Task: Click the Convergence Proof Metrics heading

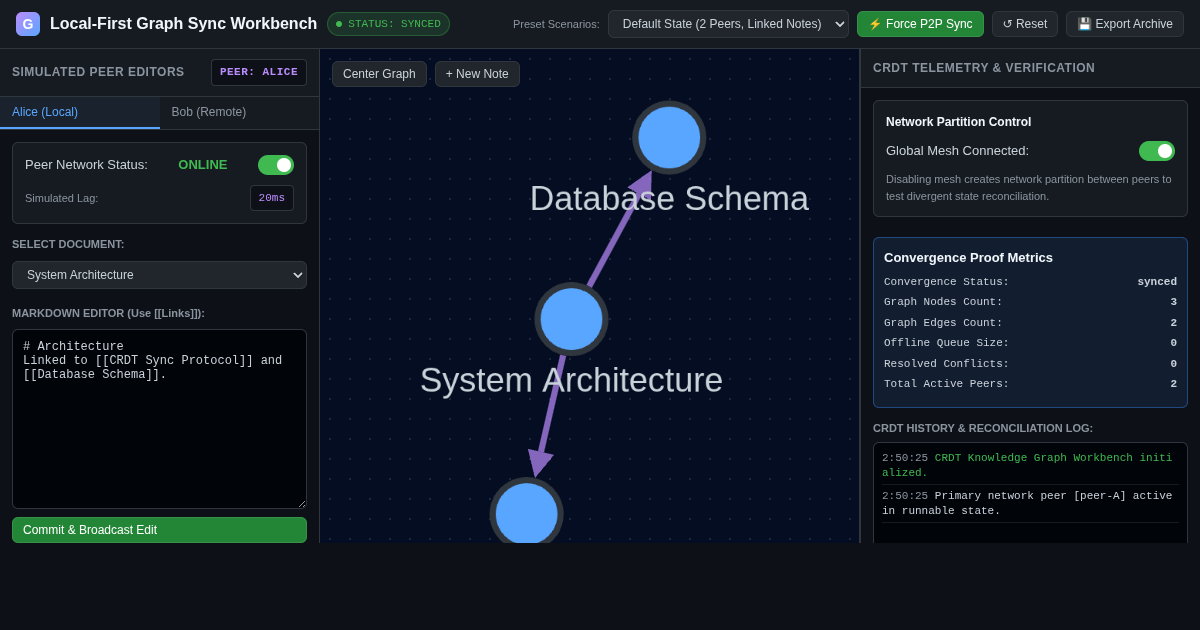Action: click(968, 257)
